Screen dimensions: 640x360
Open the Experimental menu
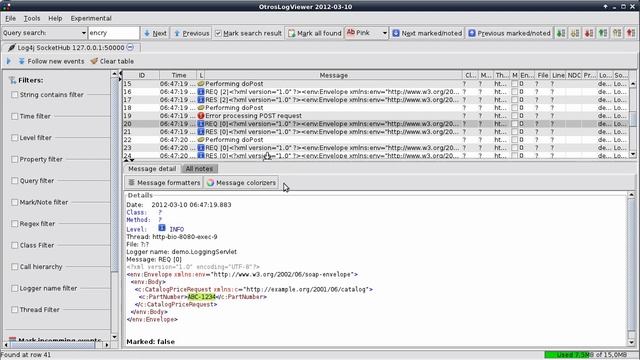91,18
